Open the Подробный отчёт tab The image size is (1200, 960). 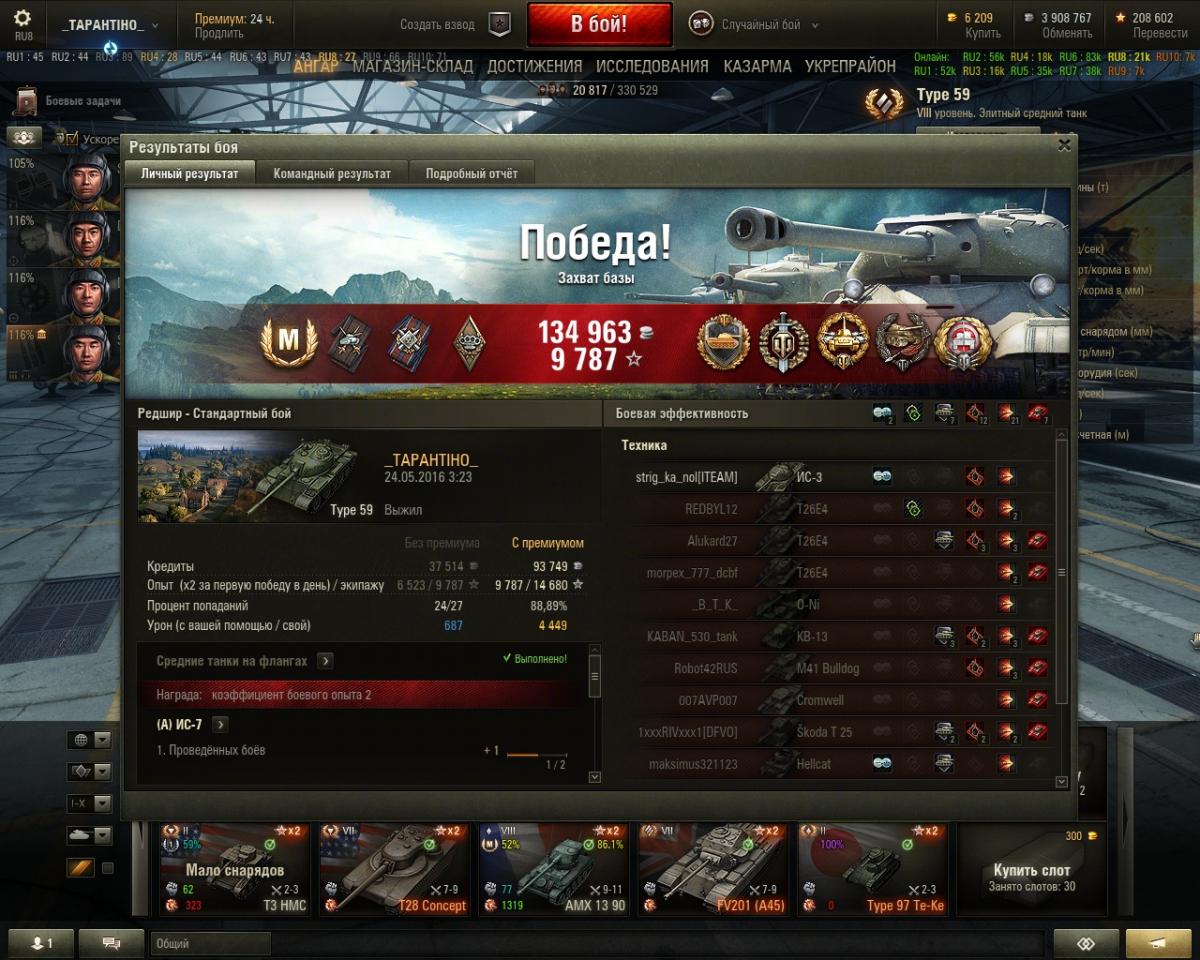click(472, 173)
